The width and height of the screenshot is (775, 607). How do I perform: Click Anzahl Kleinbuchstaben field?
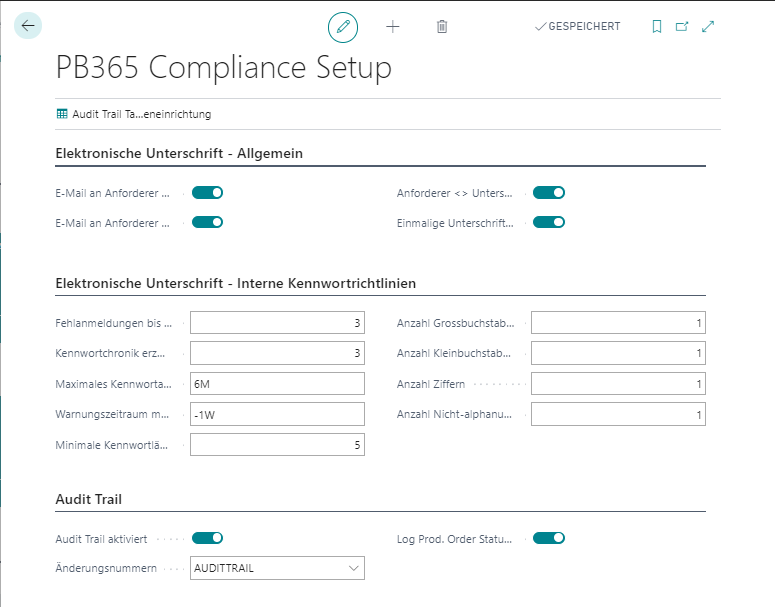618,353
